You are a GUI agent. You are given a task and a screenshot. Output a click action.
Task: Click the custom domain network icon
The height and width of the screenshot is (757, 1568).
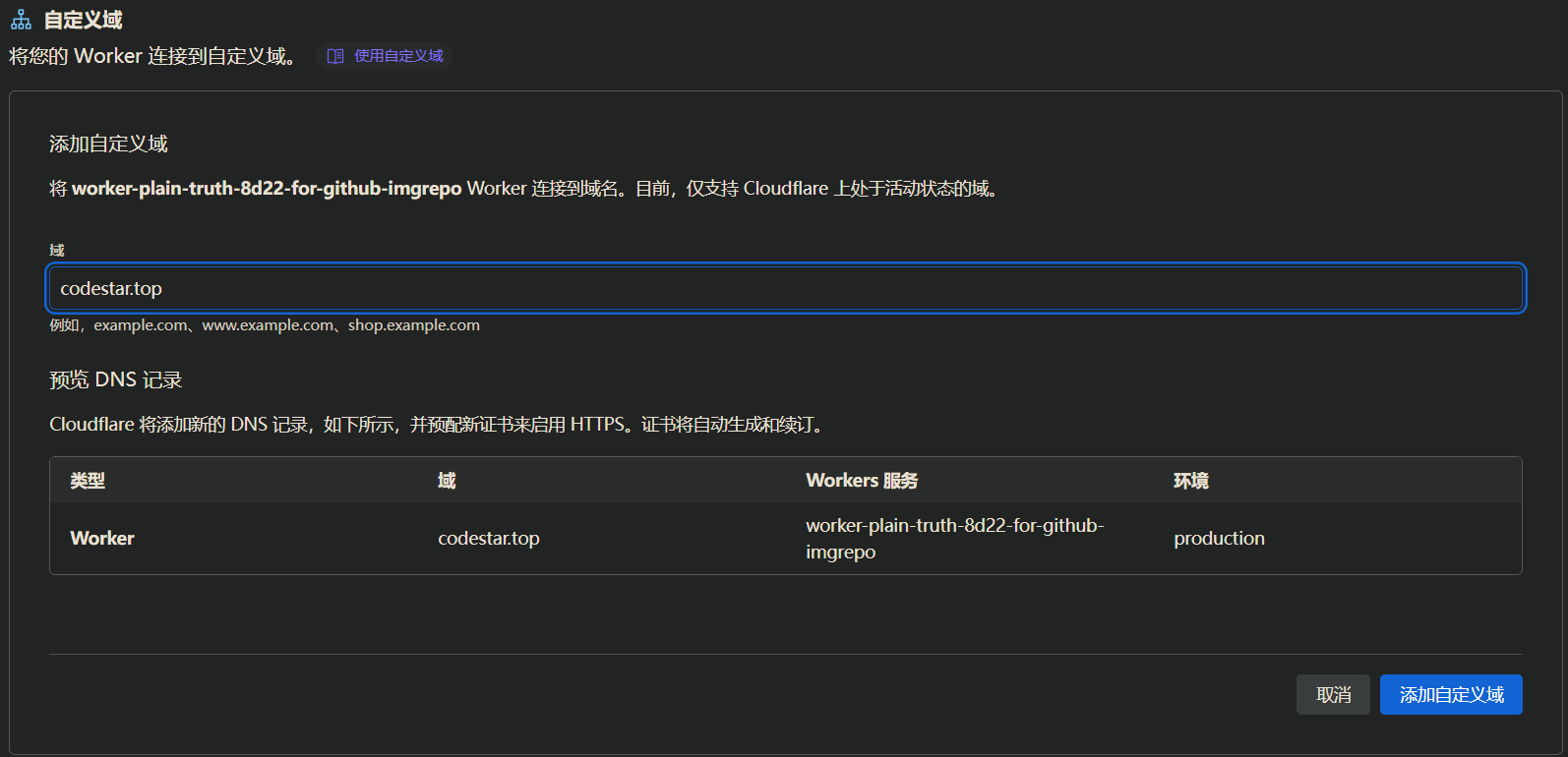click(21, 20)
